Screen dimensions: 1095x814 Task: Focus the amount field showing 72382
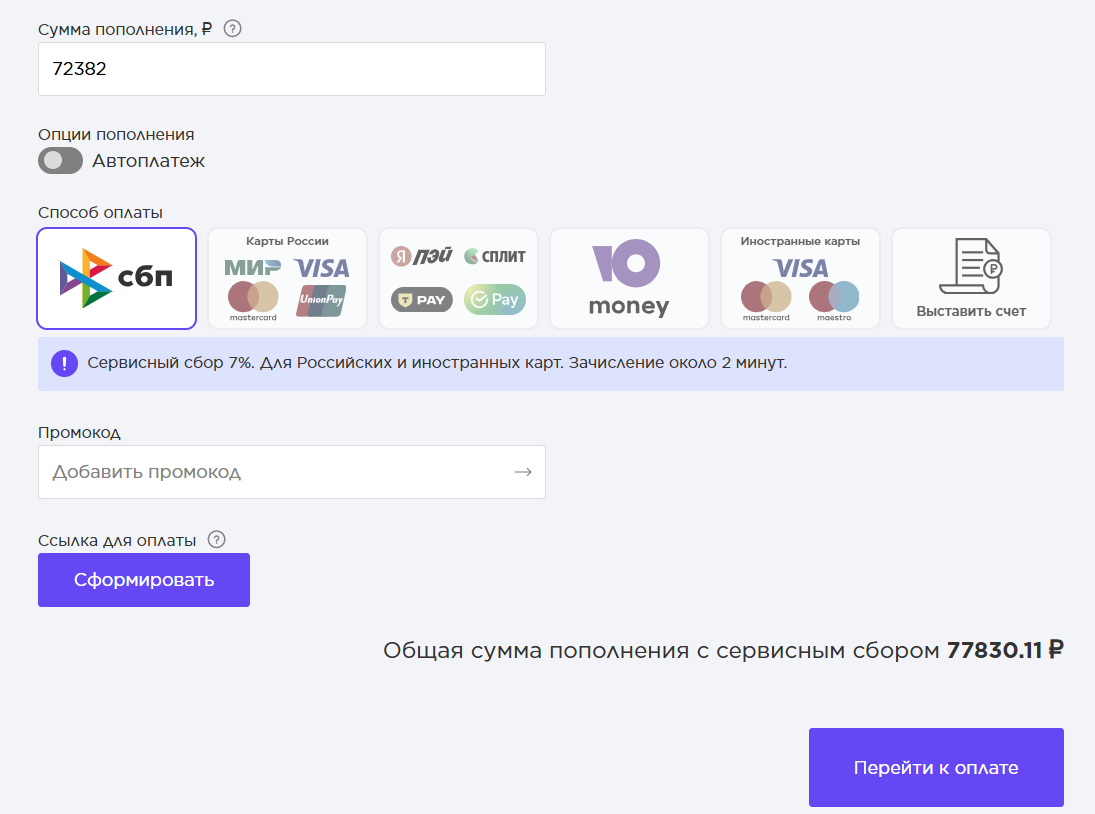point(291,69)
